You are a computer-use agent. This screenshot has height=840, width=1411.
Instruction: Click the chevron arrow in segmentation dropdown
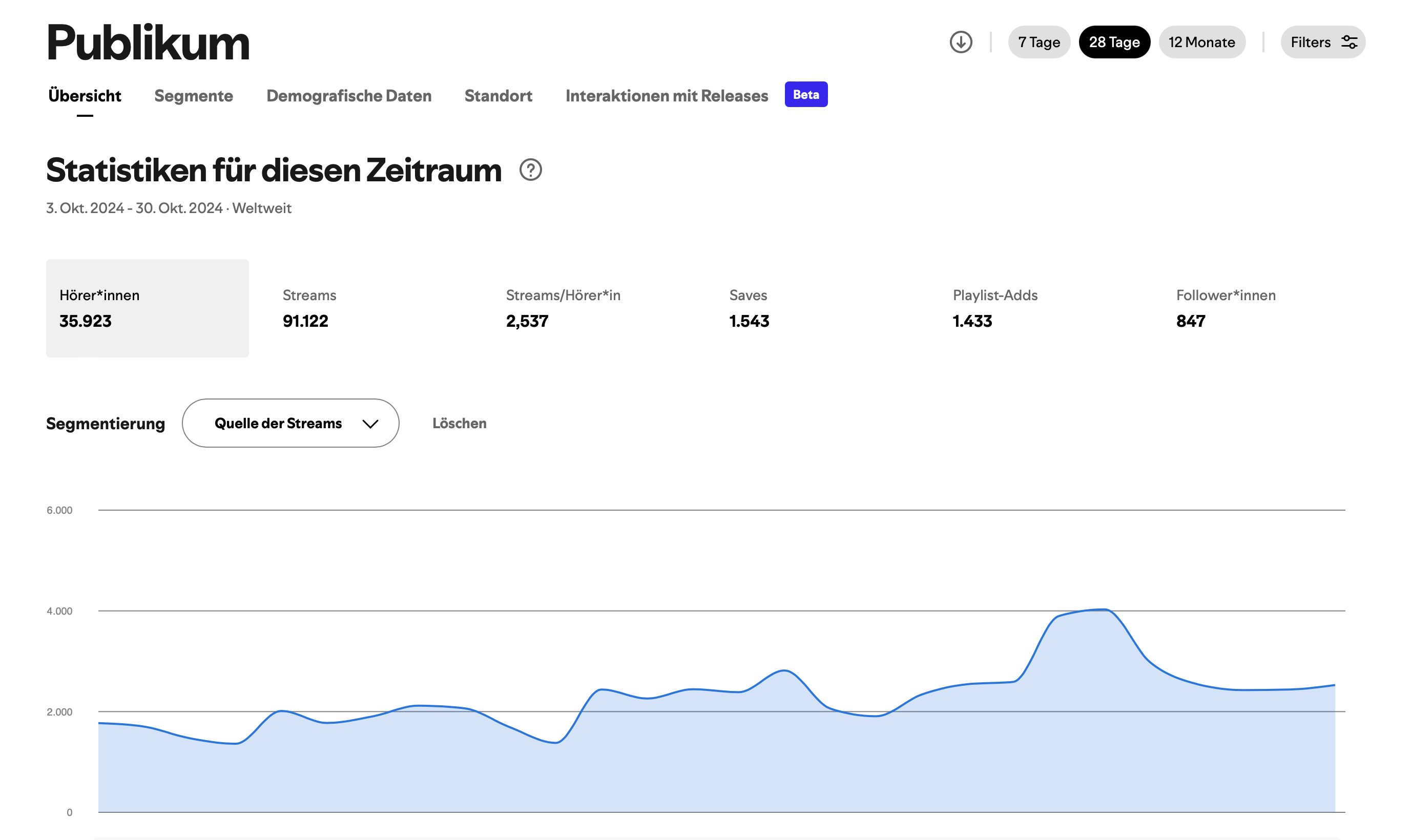point(370,424)
